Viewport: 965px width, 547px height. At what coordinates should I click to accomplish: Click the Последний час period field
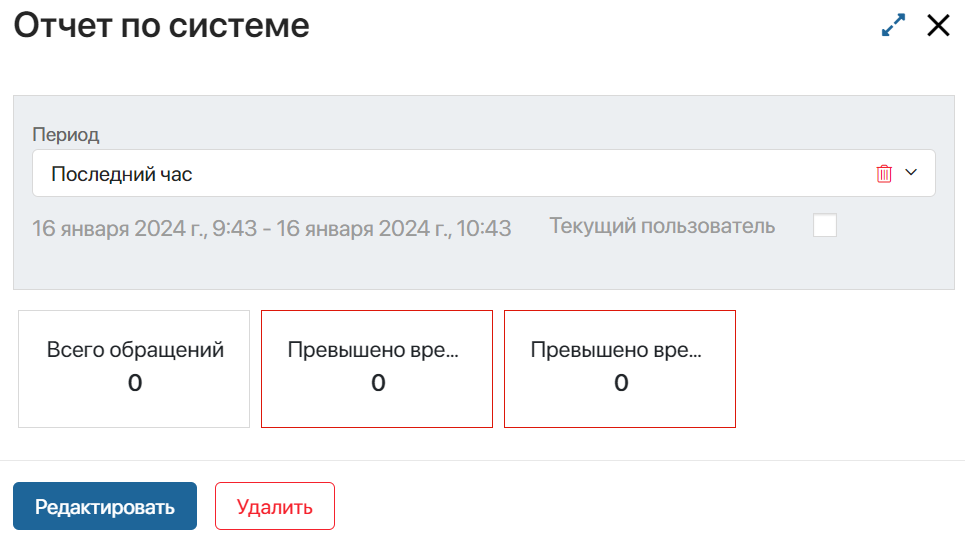click(484, 173)
